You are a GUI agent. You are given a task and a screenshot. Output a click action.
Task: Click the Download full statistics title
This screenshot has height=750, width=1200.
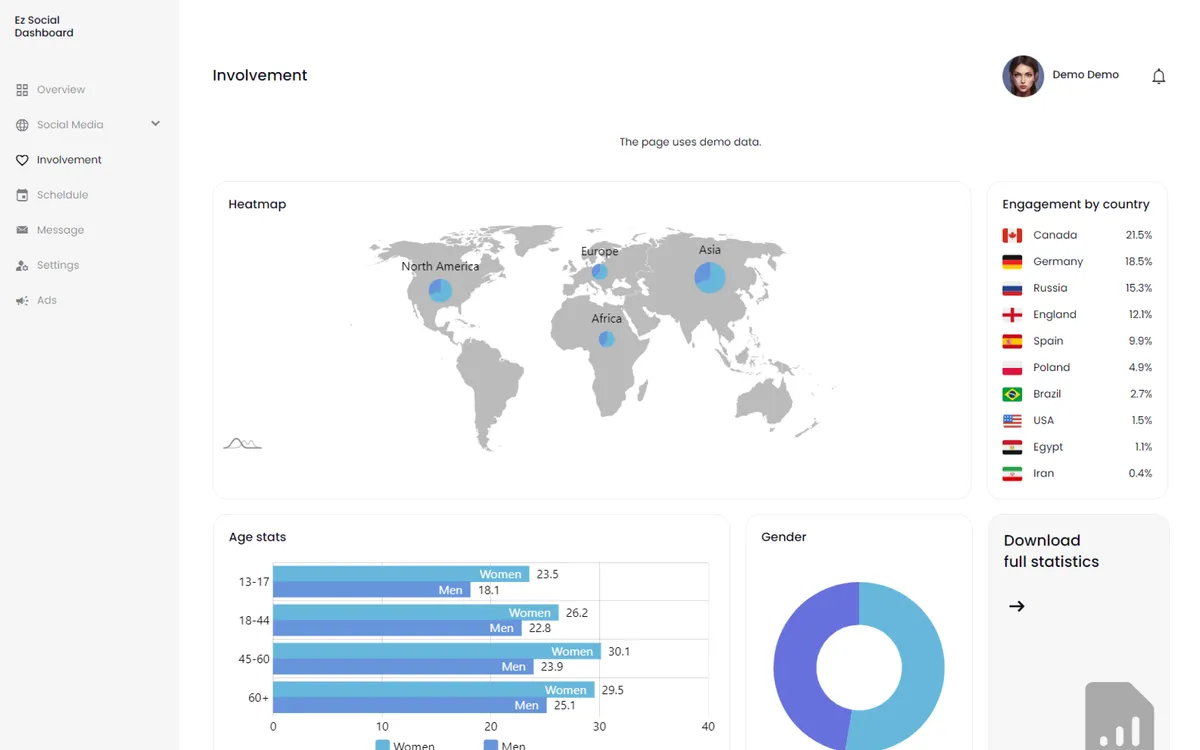point(1051,551)
